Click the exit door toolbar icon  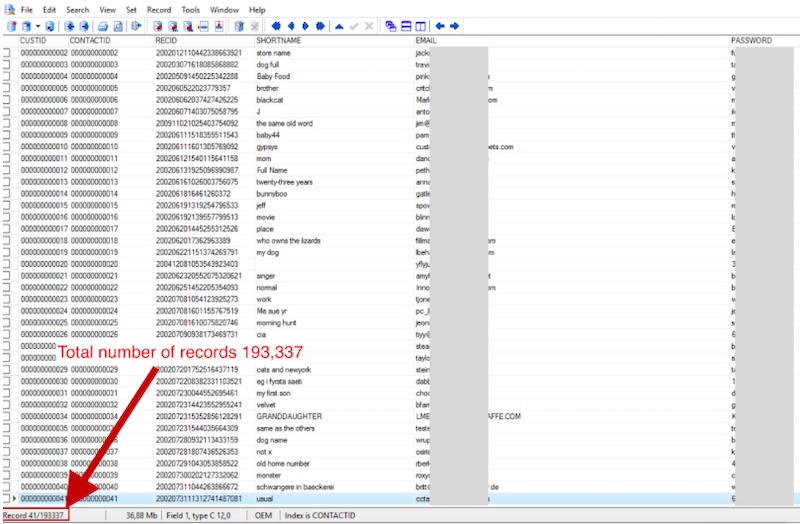(x=136, y=26)
